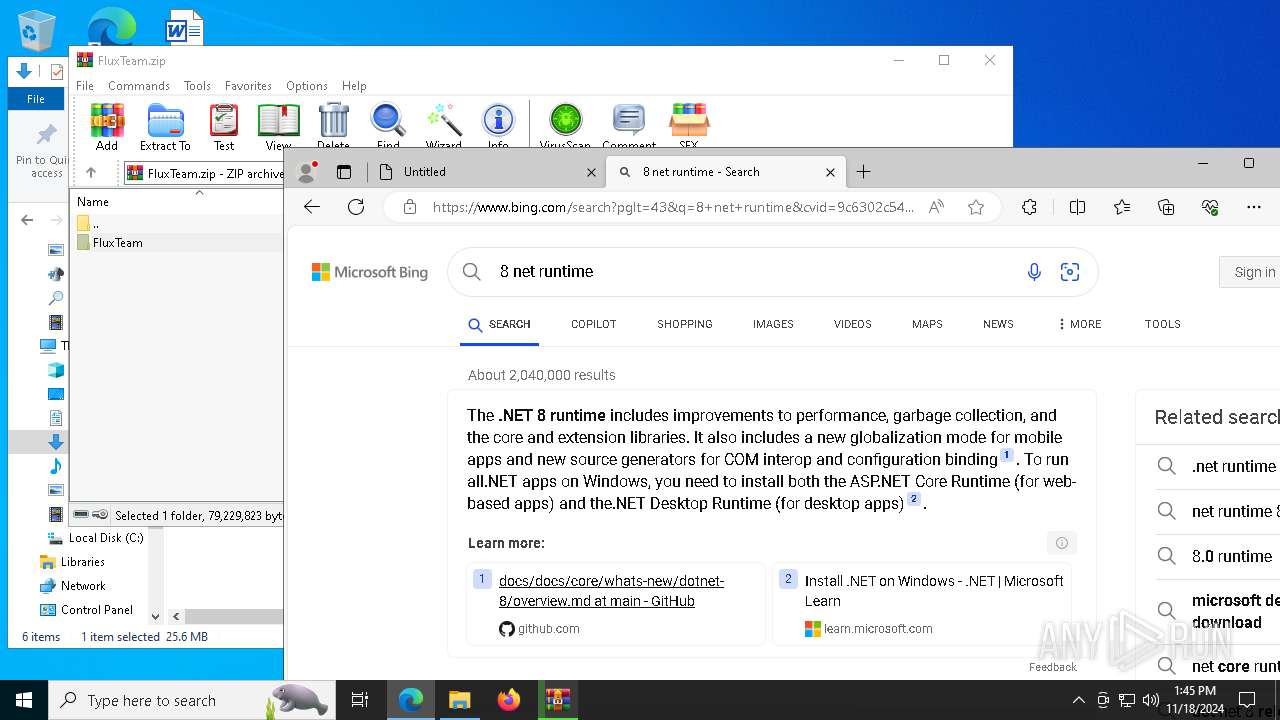Toggle Edge split screen icon
This screenshot has width=1280, height=720.
(1077, 207)
